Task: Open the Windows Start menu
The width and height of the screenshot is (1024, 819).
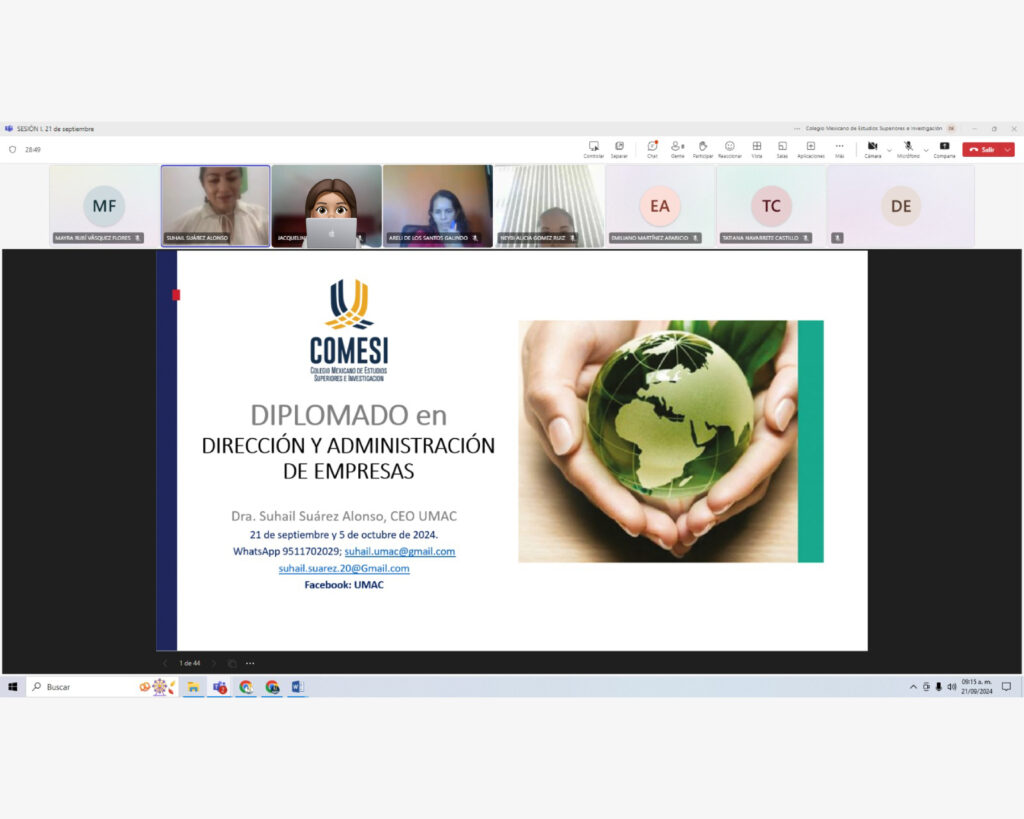Action: [12, 686]
